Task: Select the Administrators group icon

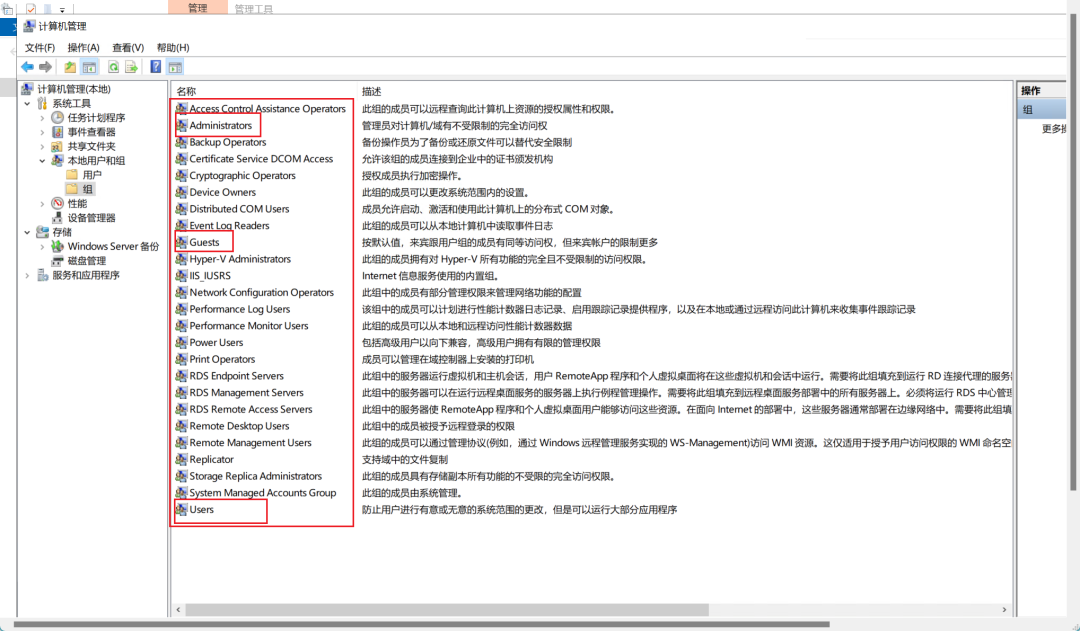Action: point(181,125)
